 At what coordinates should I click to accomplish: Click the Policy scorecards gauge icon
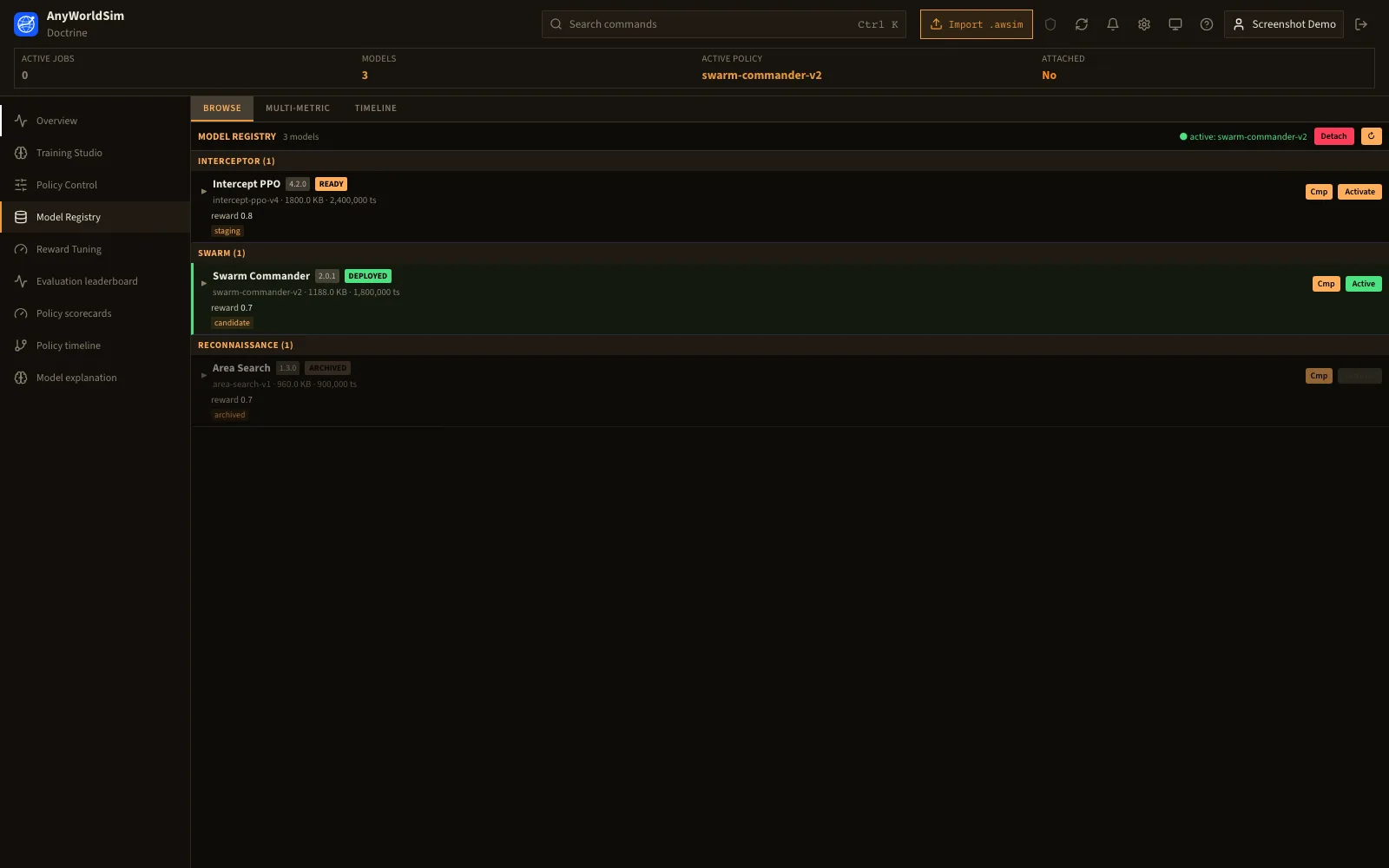click(21, 313)
